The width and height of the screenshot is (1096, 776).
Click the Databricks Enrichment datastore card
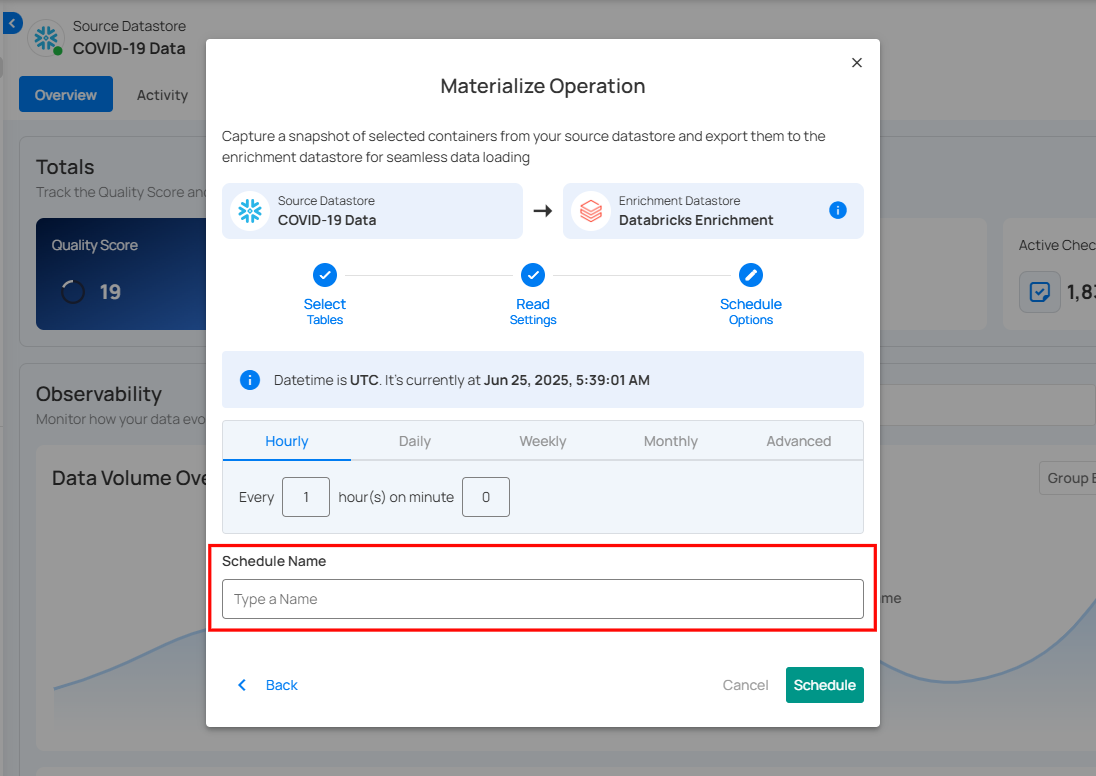point(713,211)
